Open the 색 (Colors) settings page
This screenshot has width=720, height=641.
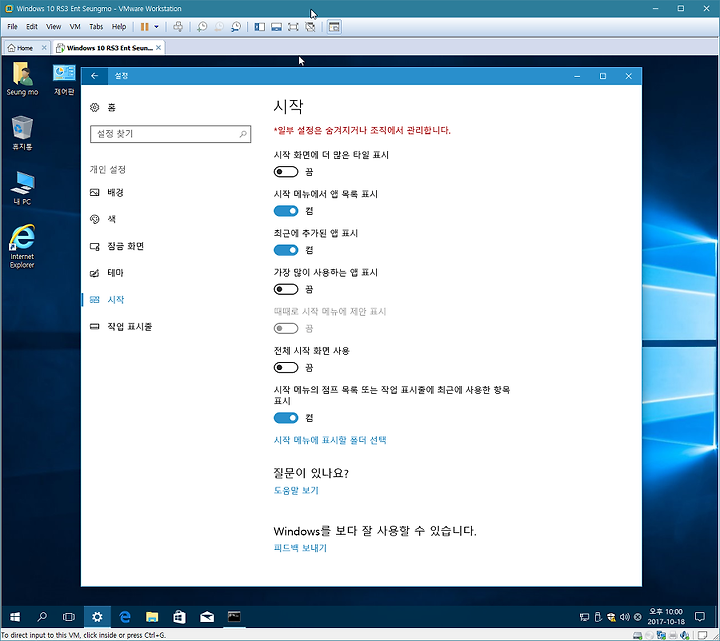click(x=103, y=219)
